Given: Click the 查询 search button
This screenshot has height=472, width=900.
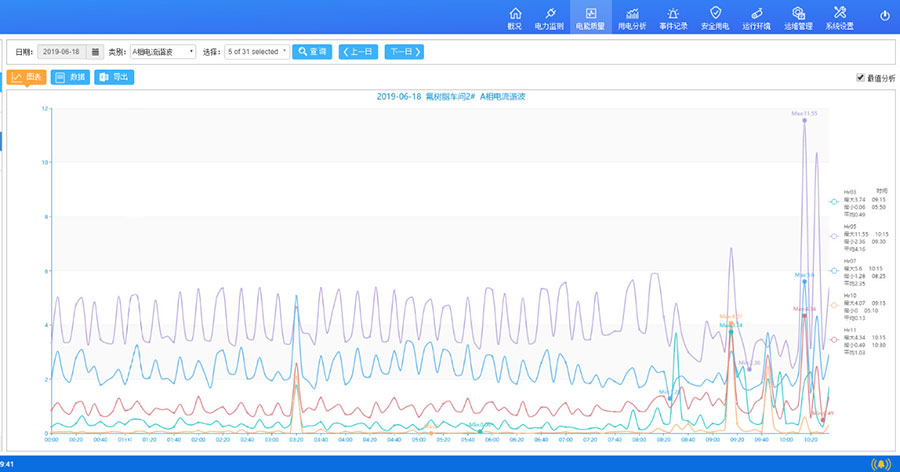Looking at the screenshot, I should point(312,51).
